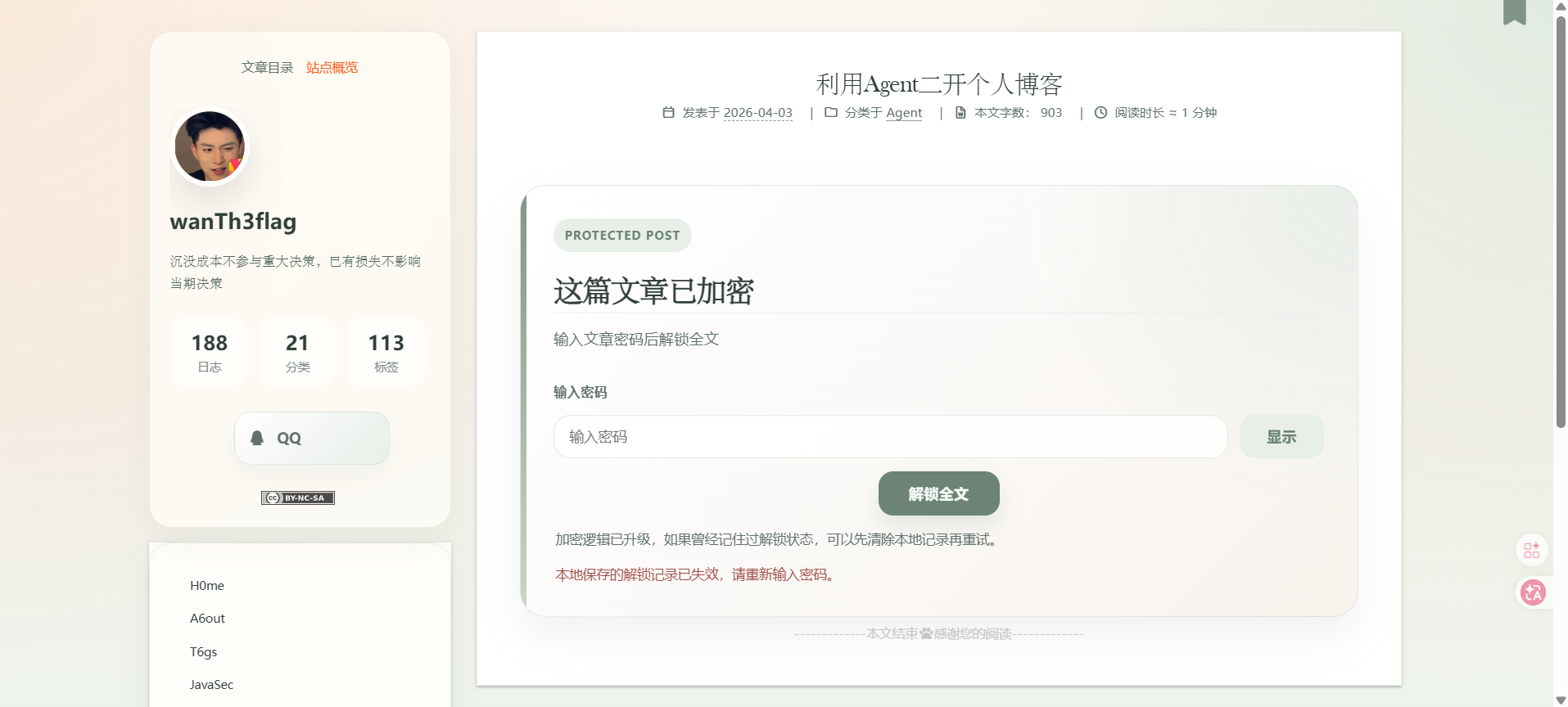The height and width of the screenshot is (707, 1568).
Task: Open the T6gs menu item
Action: tap(203, 652)
